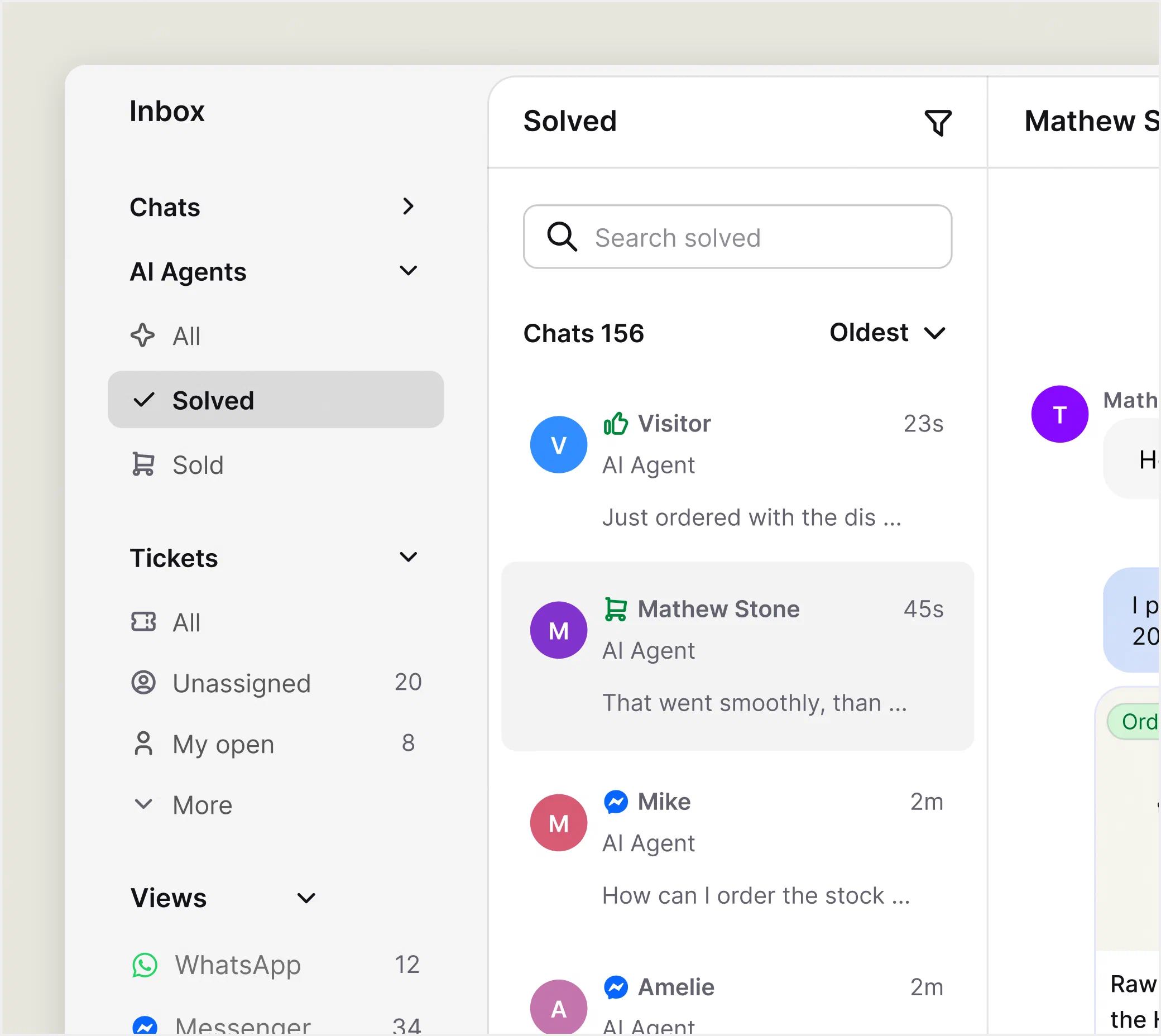Screen dimensions: 1161x1036
Task: Click the WhatsApp count '12'
Action: (x=407, y=965)
